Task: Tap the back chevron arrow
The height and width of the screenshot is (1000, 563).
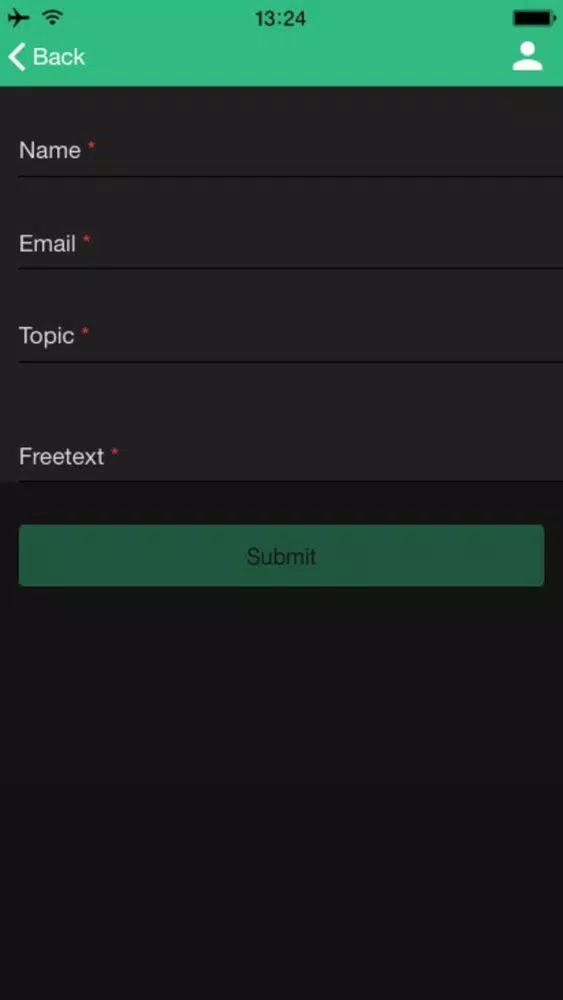Action: 17,57
